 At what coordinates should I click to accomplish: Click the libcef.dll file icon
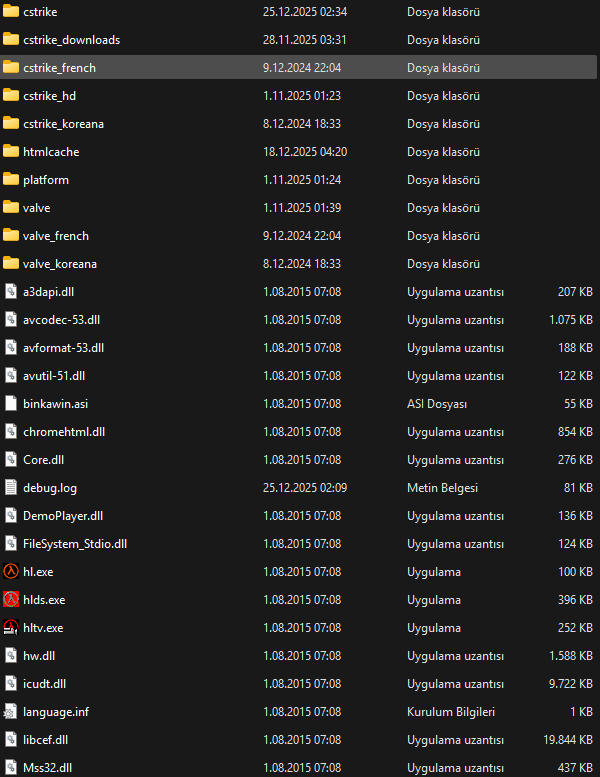(x=11, y=739)
